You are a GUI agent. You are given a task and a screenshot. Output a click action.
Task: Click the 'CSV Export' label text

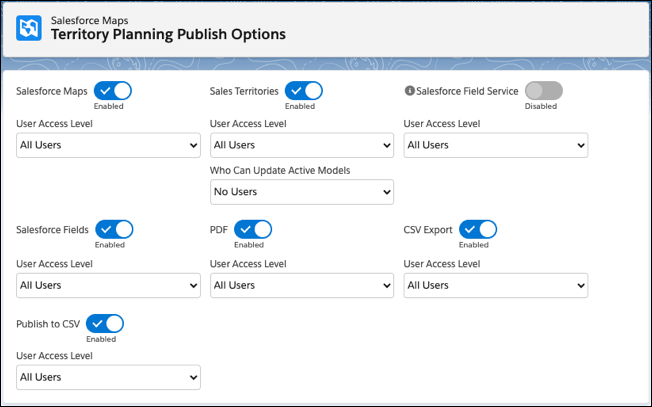(428, 230)
